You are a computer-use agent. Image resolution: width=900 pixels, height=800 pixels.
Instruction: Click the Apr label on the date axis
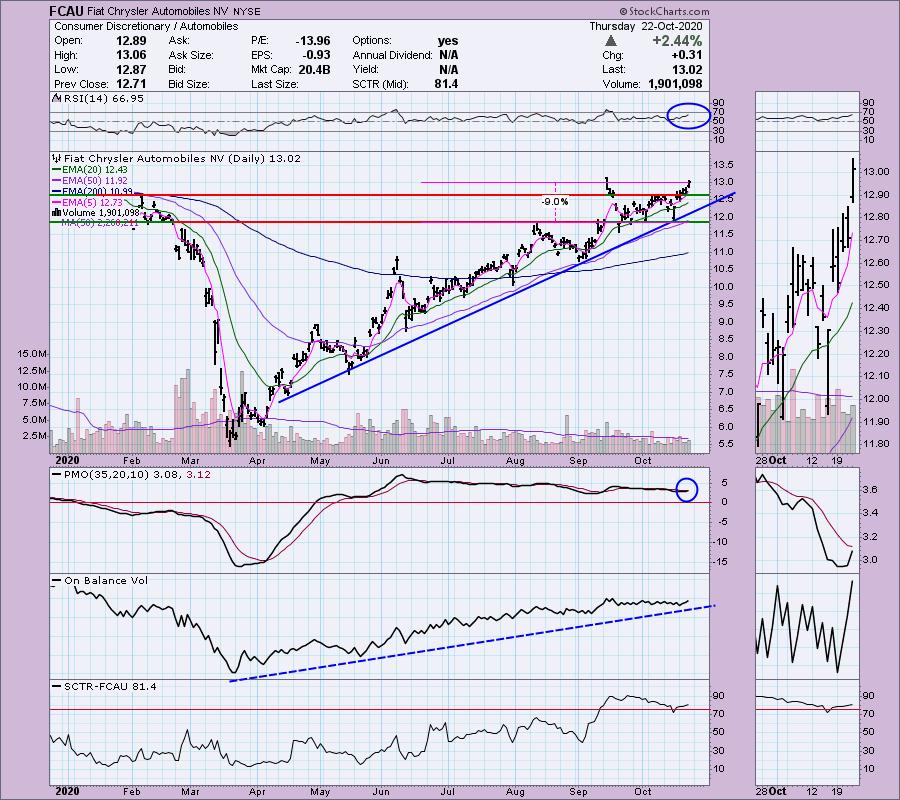258,461
